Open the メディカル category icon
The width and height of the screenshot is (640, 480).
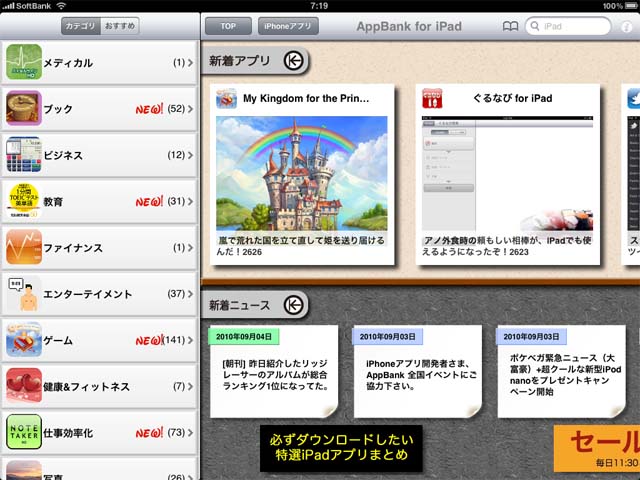pyautogui.click(x=24, y=62)
